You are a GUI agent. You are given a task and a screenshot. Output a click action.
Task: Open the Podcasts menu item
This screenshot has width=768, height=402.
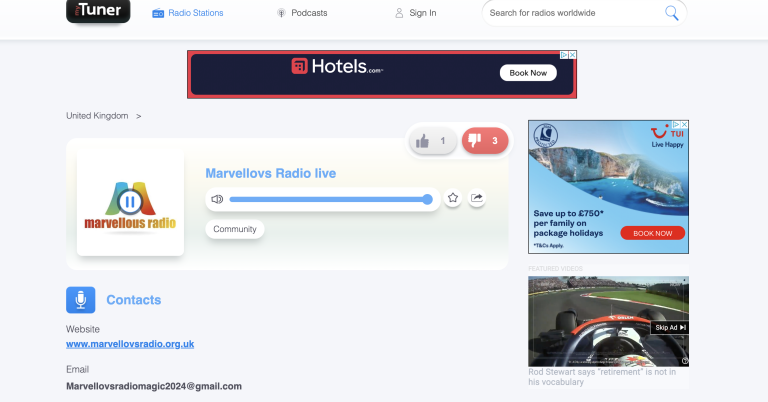[x=302, y=13]
